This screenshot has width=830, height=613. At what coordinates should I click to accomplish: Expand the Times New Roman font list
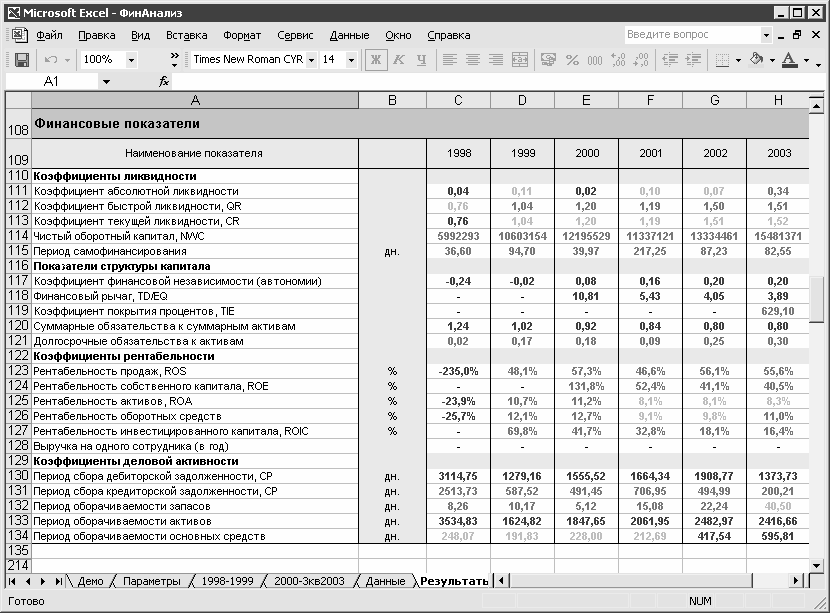click(x=311, y=60)
